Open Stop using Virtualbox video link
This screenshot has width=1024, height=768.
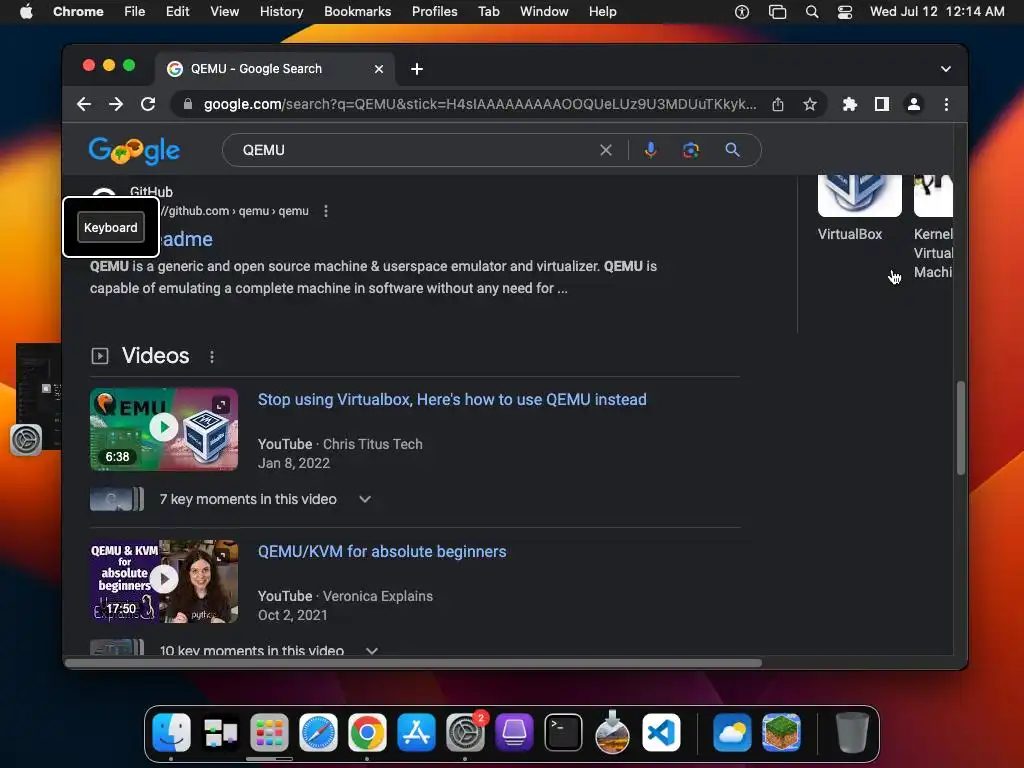(x=452, y=400)
